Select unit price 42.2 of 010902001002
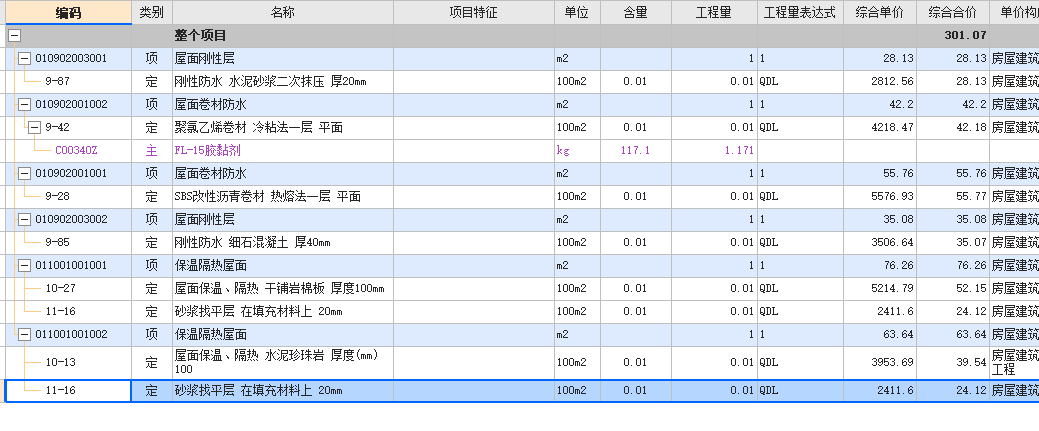Viewport: 1039px width, 431px height. click(x=879, y=104)
